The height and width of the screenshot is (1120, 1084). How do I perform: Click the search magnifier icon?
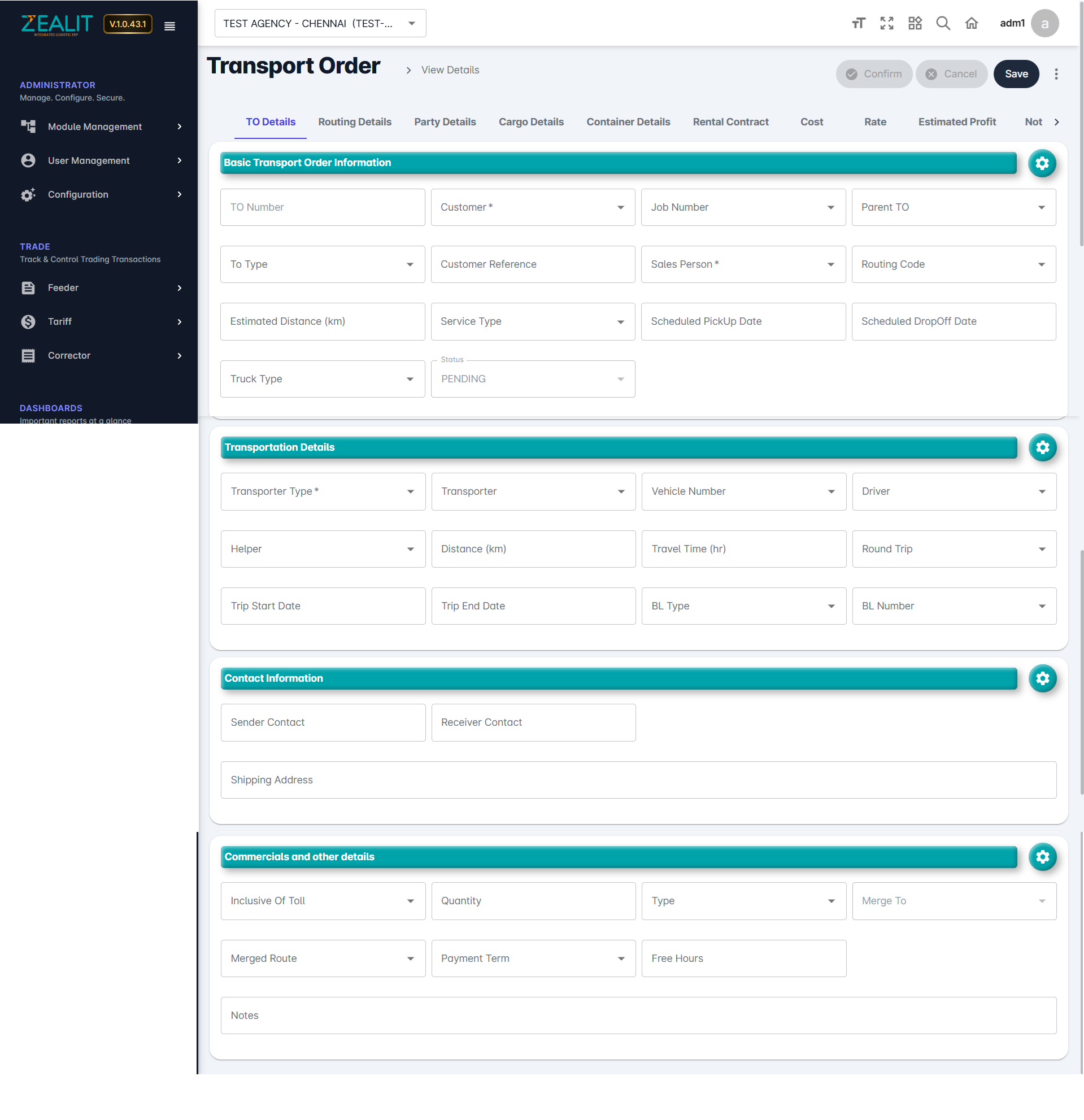pyautogui.click(x=943, y=23)
